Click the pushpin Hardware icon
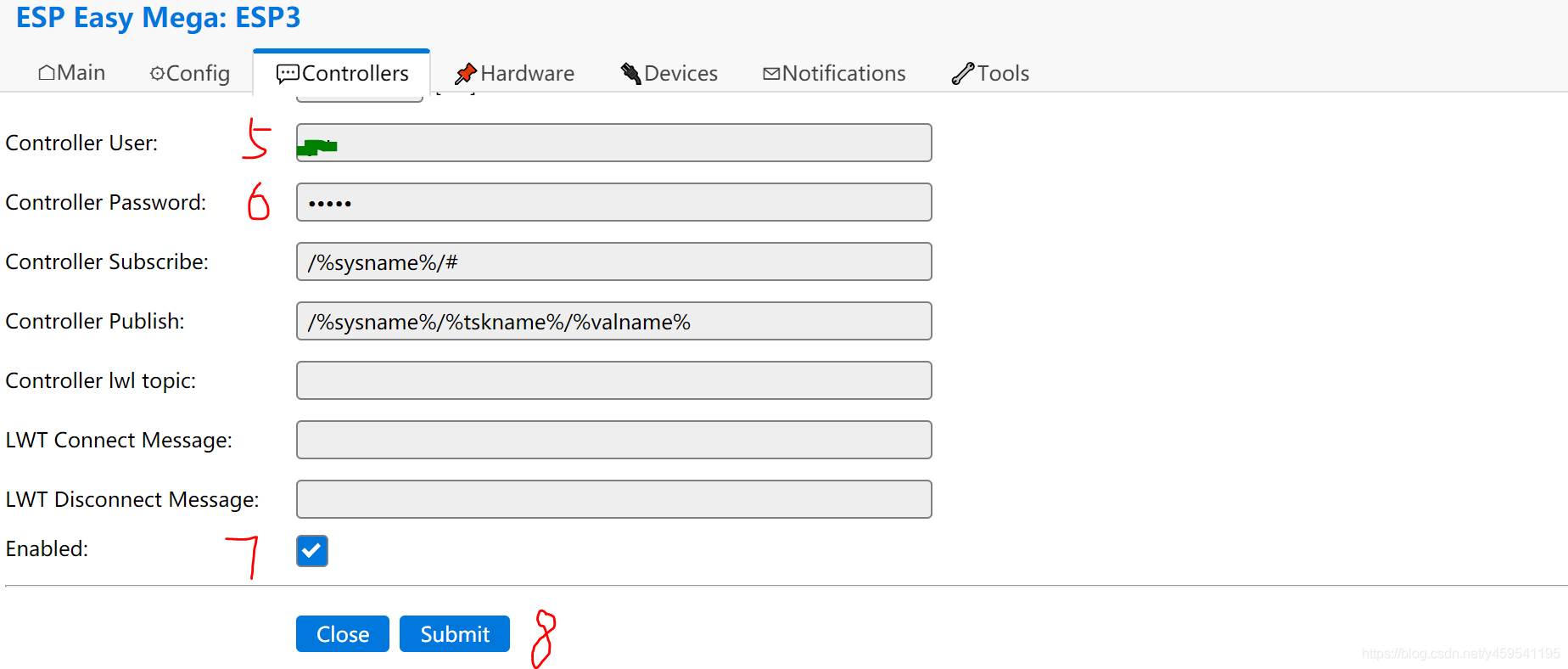This screenshot has width=1568, height=669. coord(466,74)
